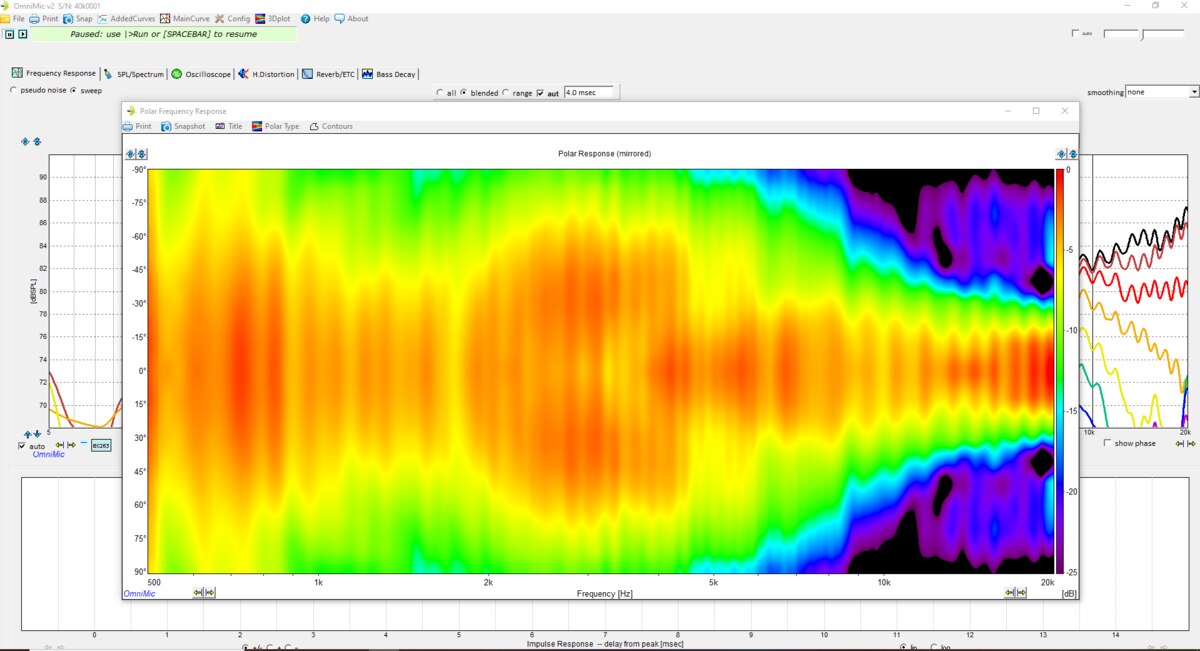Enable the show phase option
Screen dimensions: 1200x651
[x=1105, y=443]
